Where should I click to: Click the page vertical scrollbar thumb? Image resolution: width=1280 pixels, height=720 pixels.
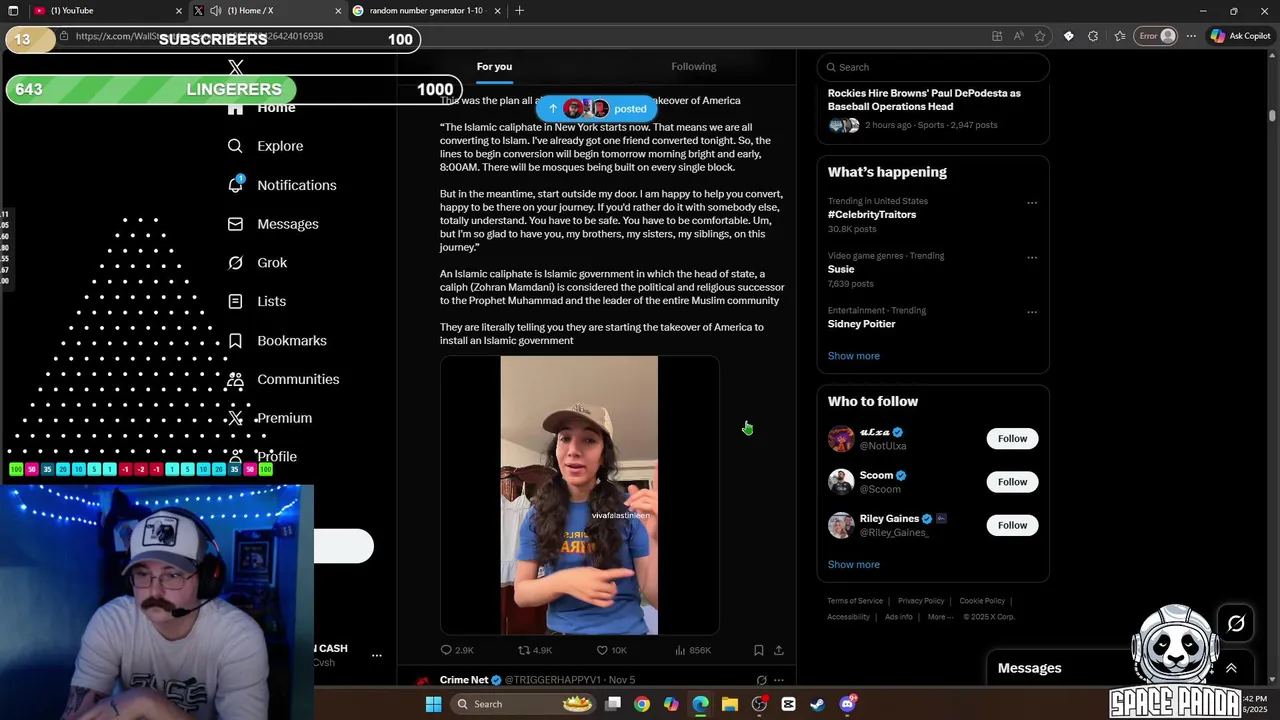pyautogui.click(x=1272, y=116)
